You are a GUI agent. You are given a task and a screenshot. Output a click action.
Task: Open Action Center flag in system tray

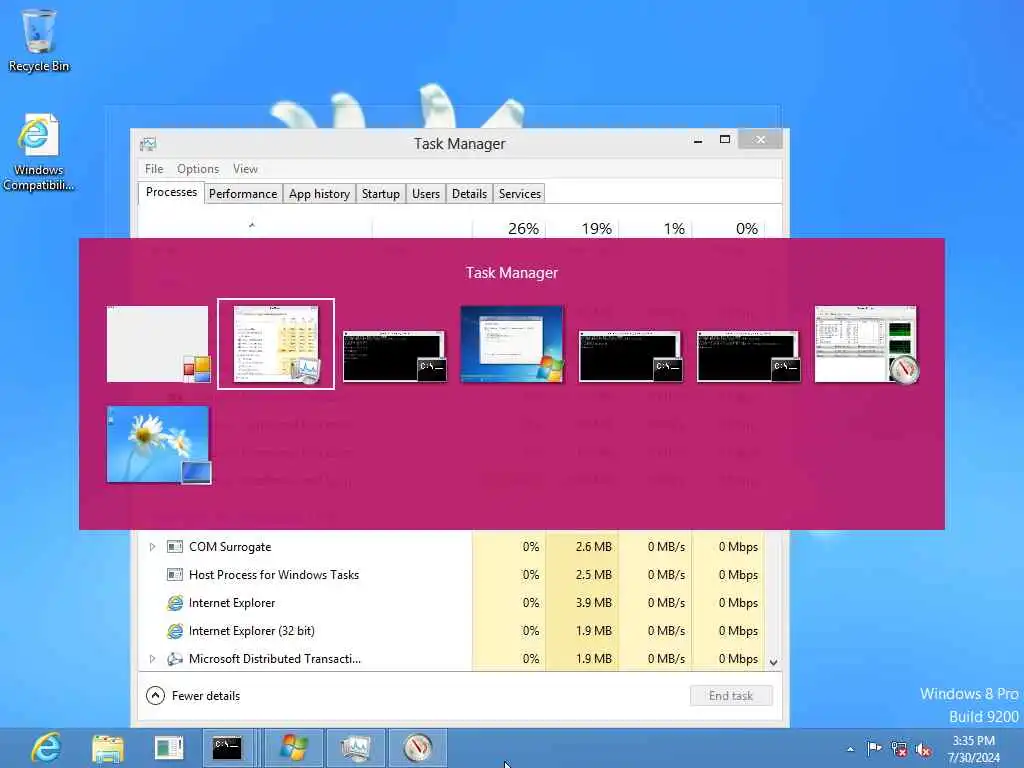[x=874, y=748]
